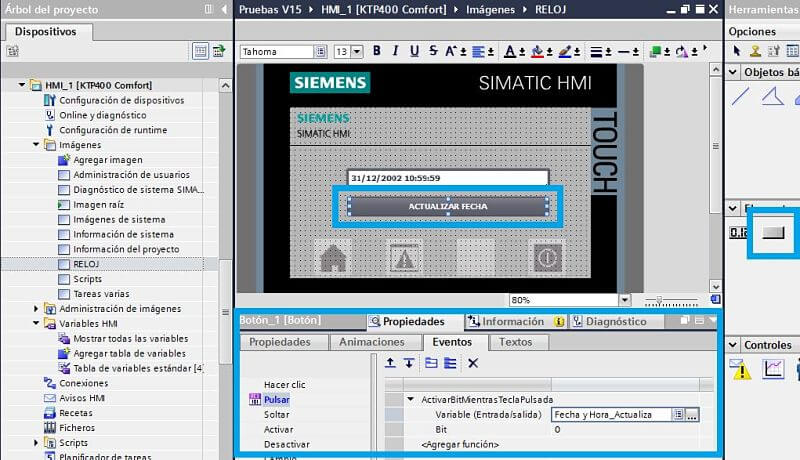Toggle underline text formatting

click(414, 51)
